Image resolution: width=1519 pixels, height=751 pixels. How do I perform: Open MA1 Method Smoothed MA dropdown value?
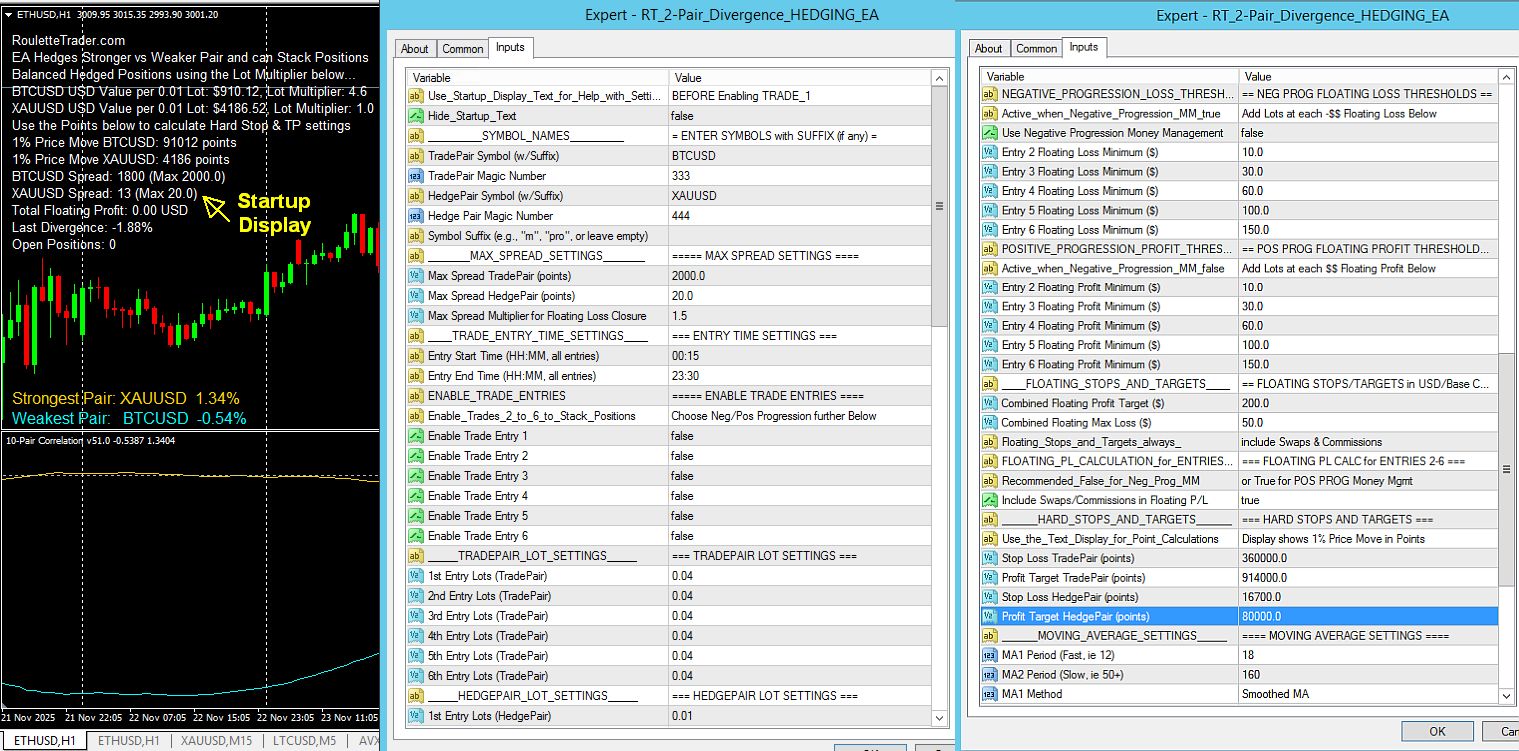[x=1368, y=694]
